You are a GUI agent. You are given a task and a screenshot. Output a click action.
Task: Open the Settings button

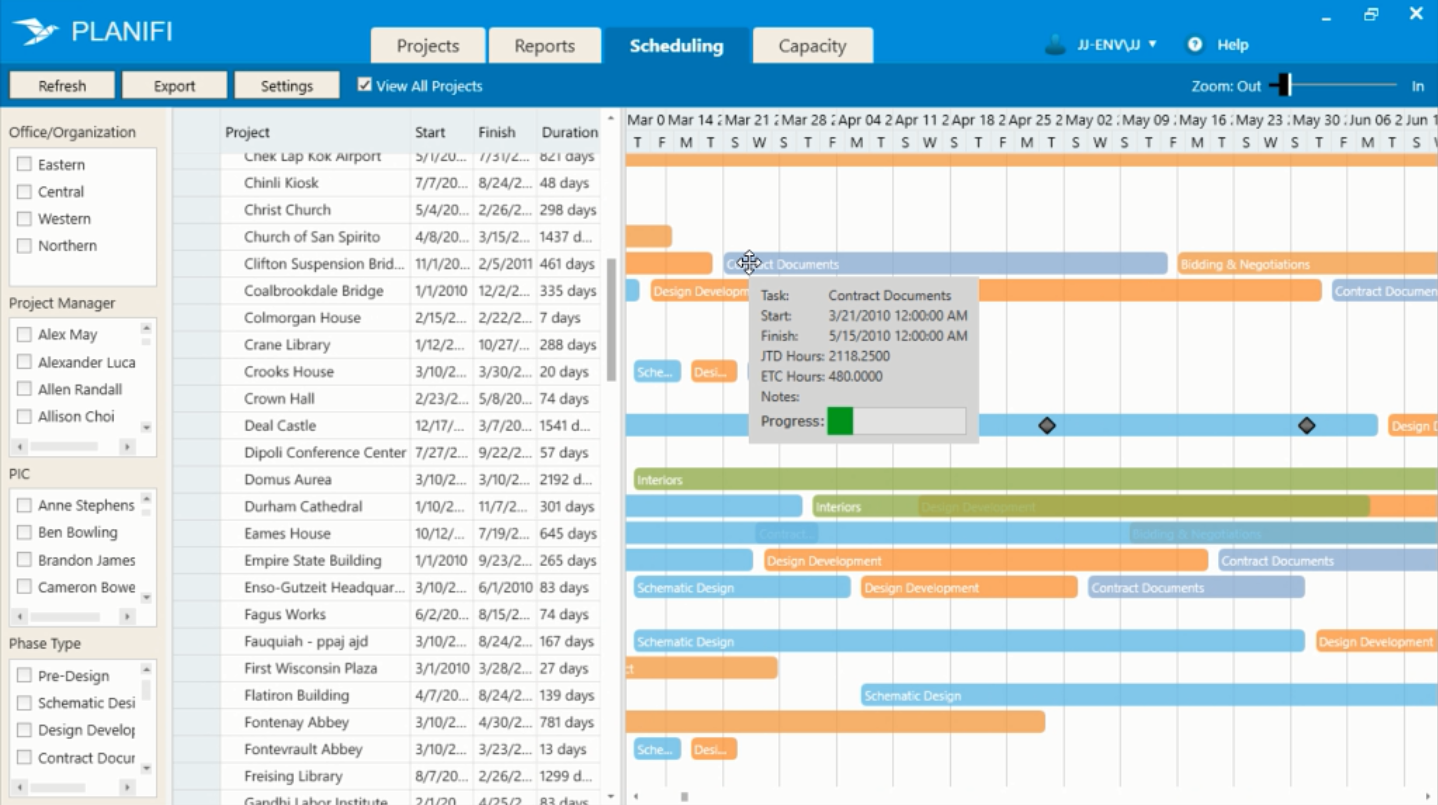[287, 86]
